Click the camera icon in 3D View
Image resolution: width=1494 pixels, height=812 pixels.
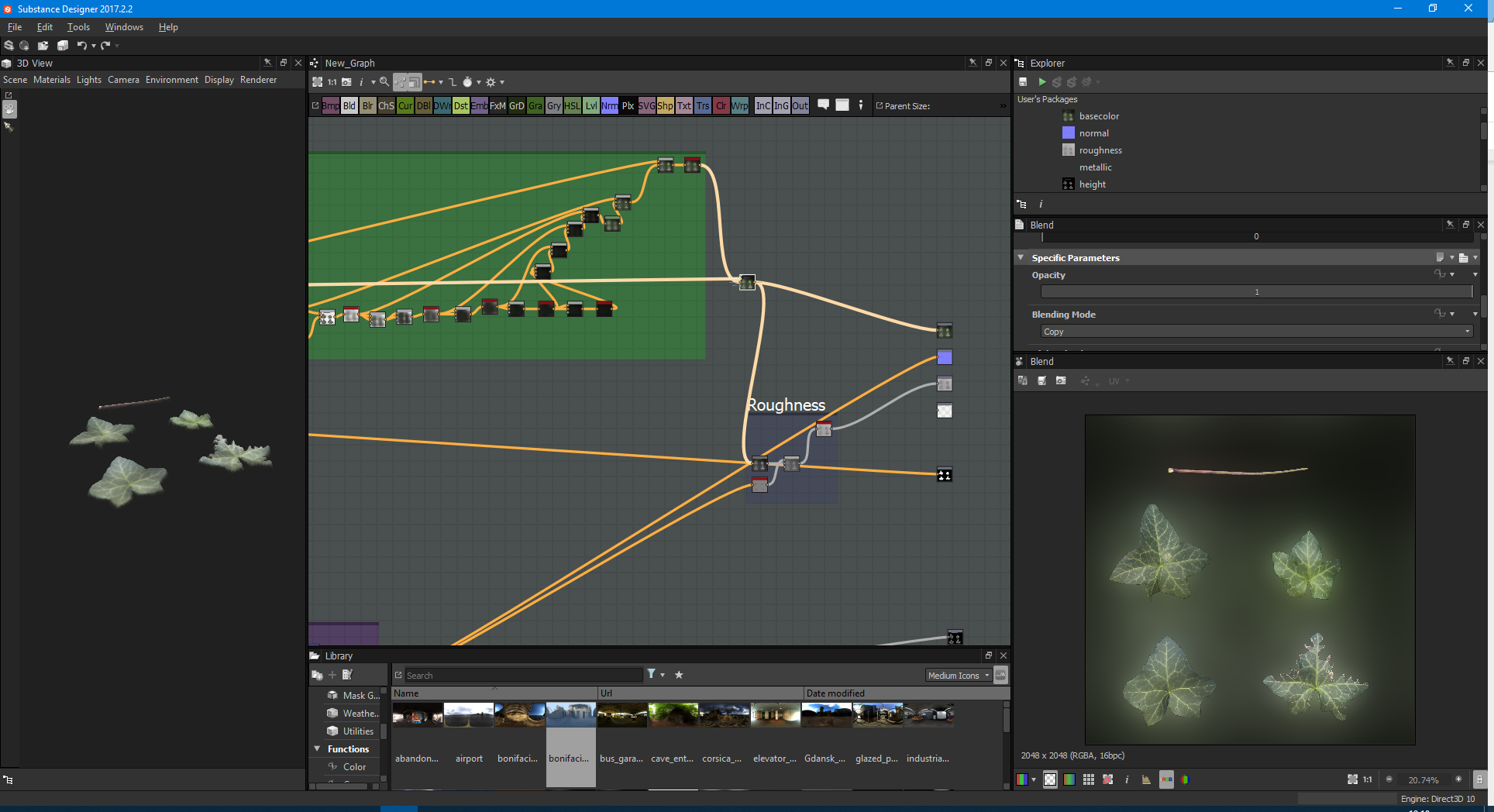9,109
